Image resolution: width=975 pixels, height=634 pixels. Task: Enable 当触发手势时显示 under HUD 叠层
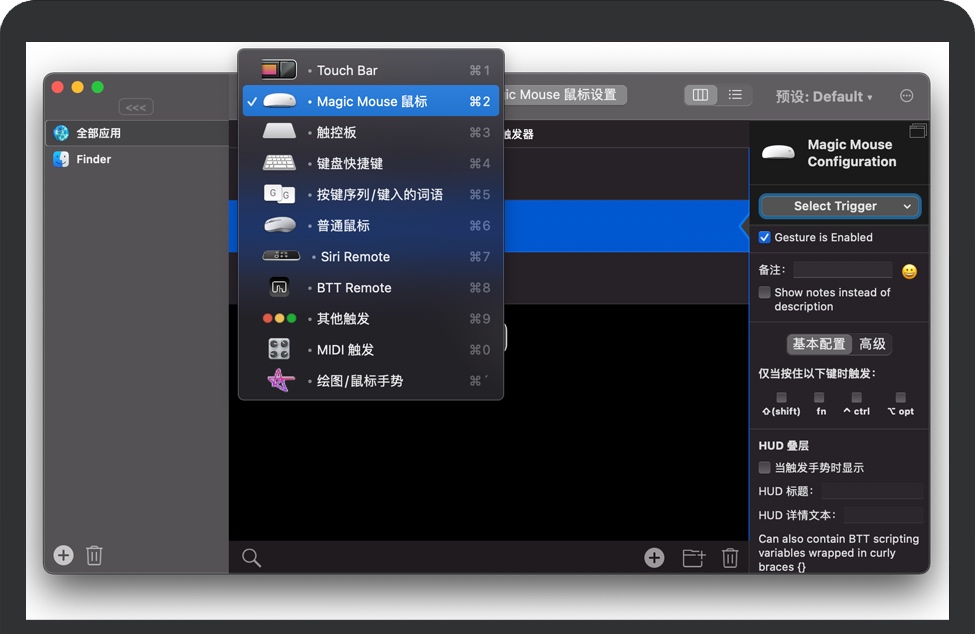[x=765, y=467]
